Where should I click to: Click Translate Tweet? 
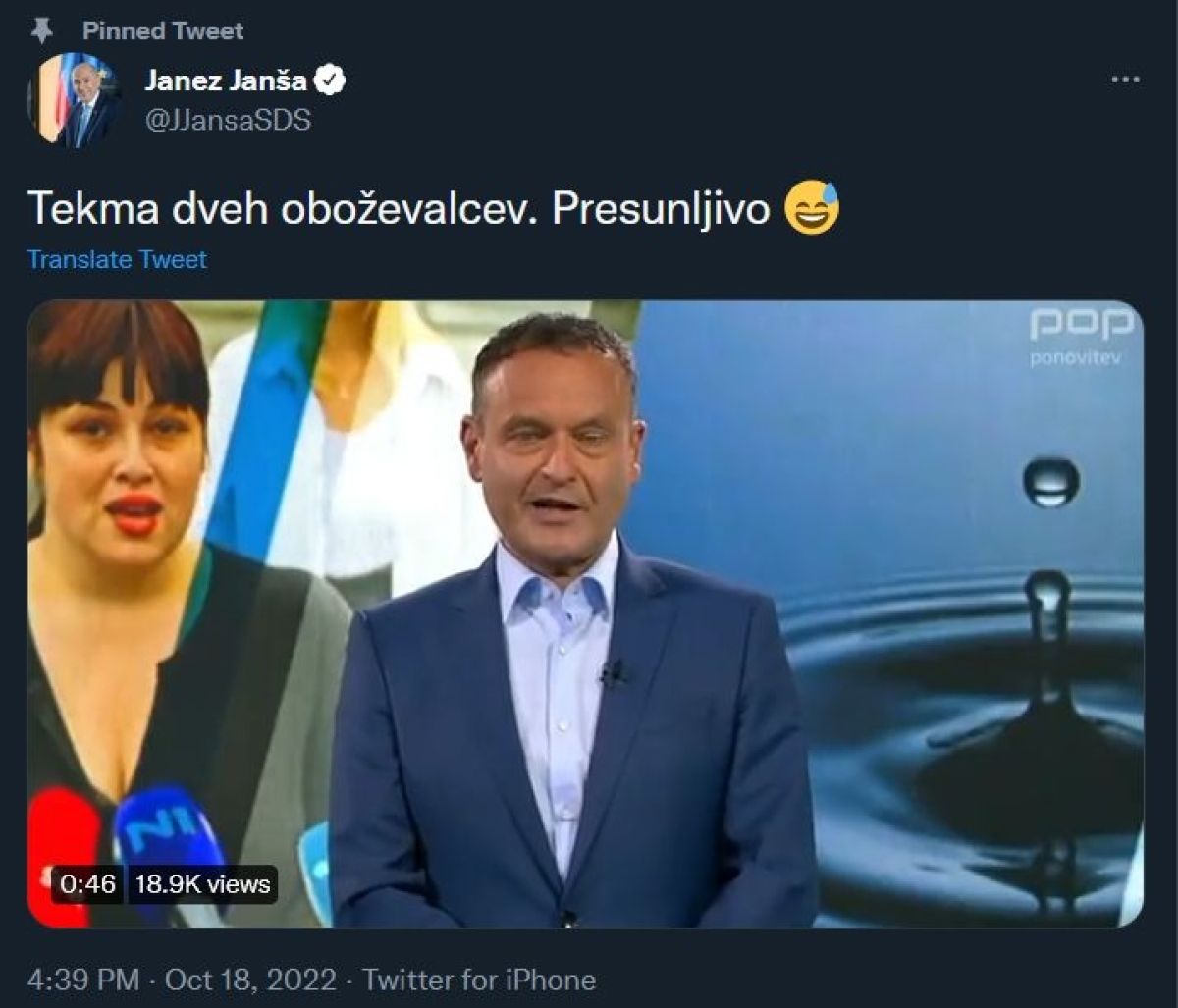click(x=117, y=259)
